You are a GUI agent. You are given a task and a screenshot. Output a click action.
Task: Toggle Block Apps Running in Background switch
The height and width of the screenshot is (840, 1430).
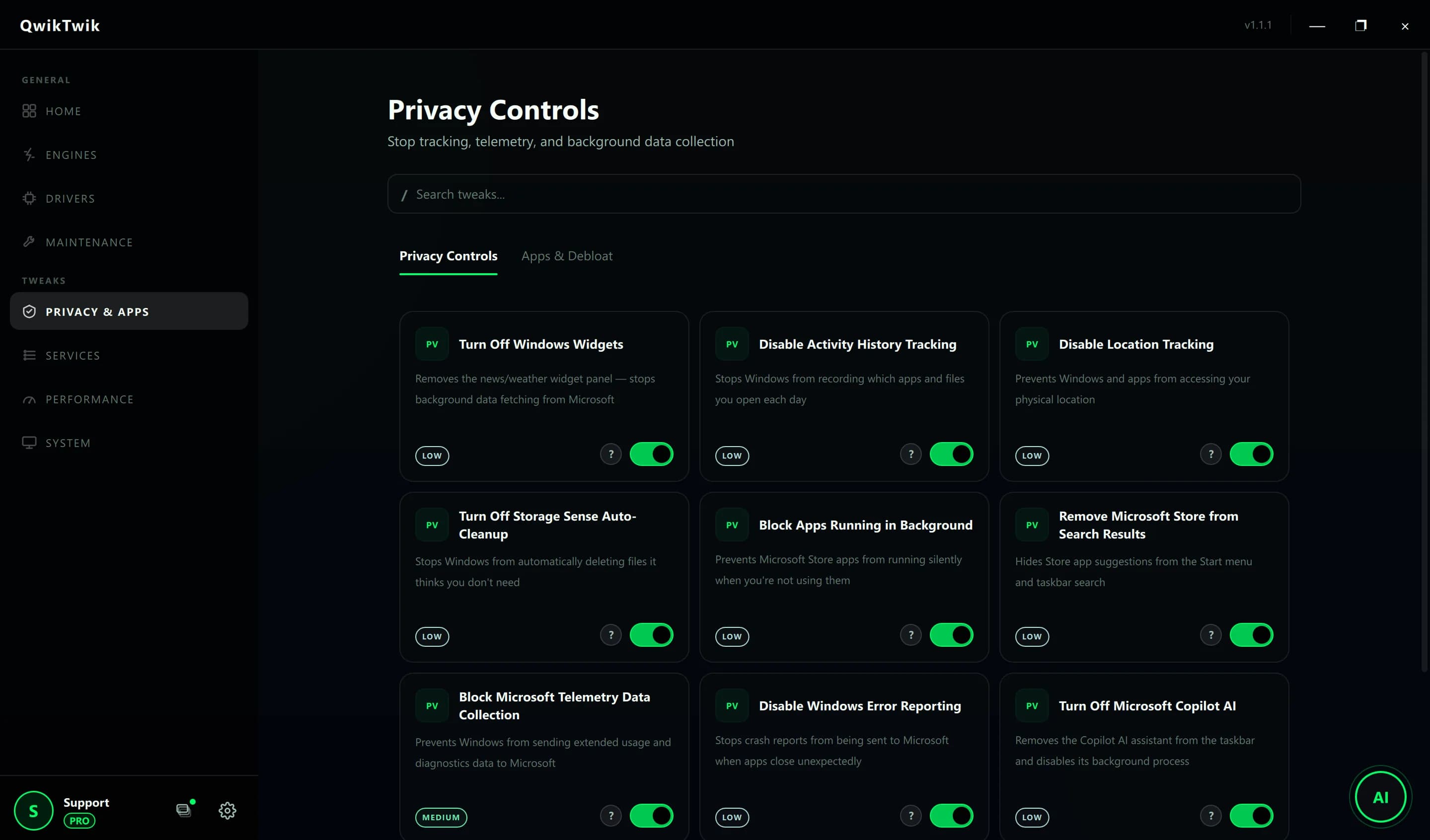coord(951,635)
